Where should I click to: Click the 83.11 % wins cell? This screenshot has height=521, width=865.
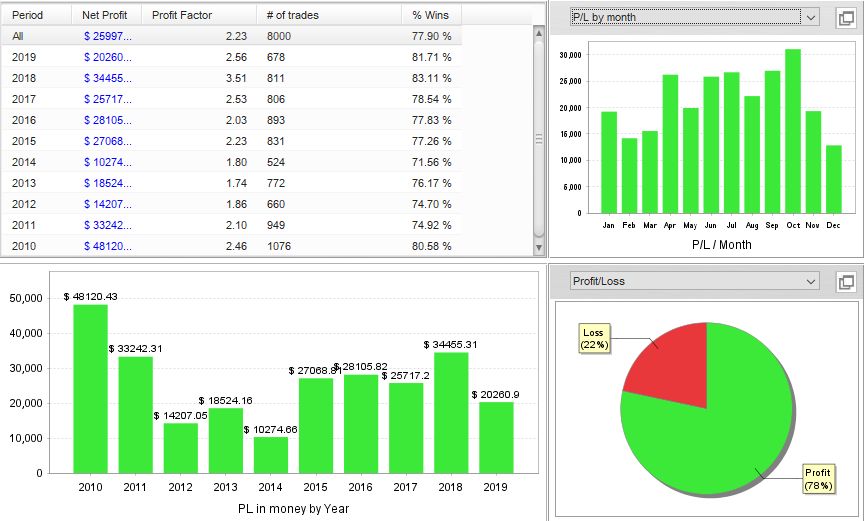click(431, 78)
